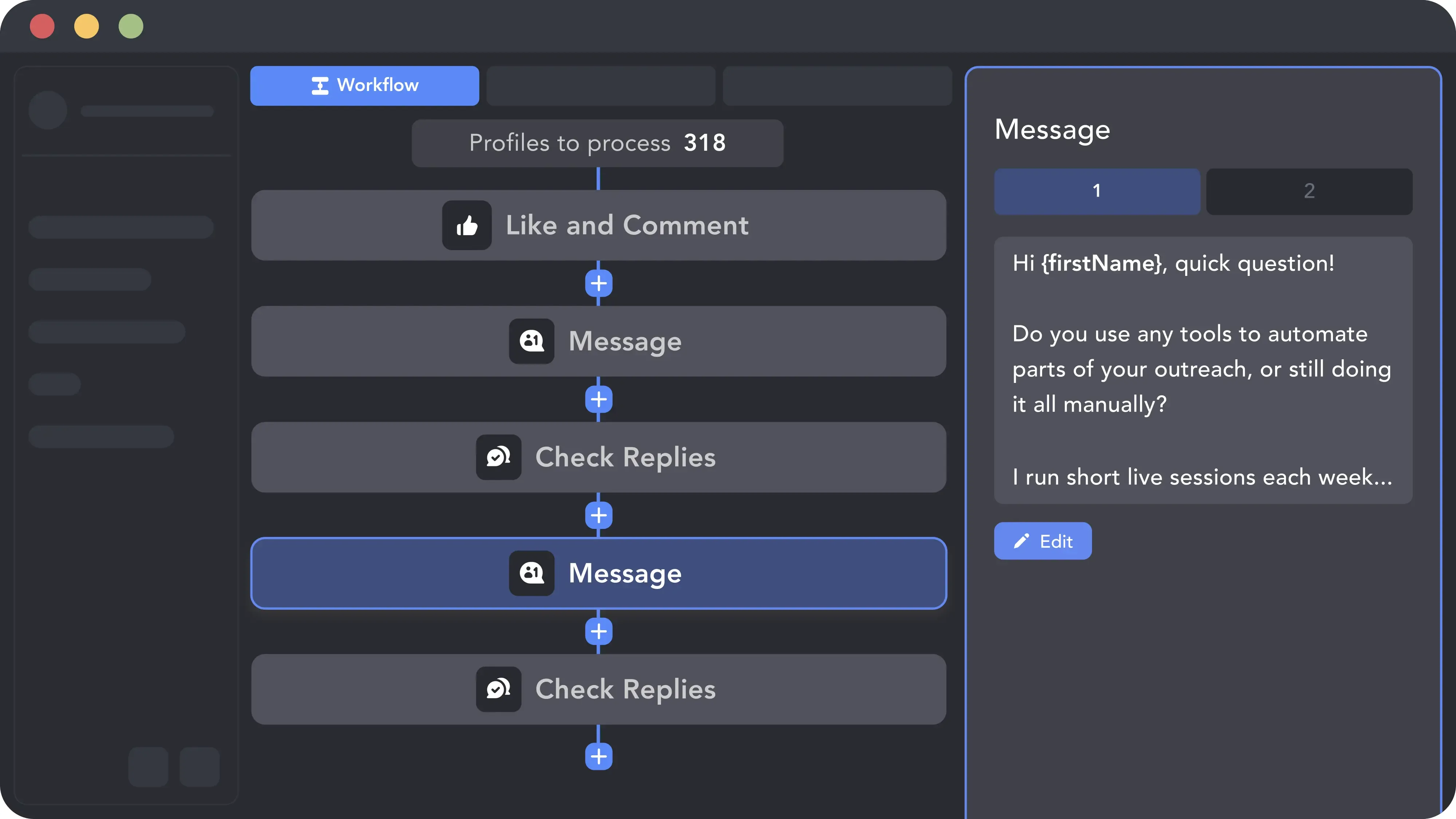Add step below Like and Comment
The width and height of the screenshot is (1456, 819).
(598, 283)
